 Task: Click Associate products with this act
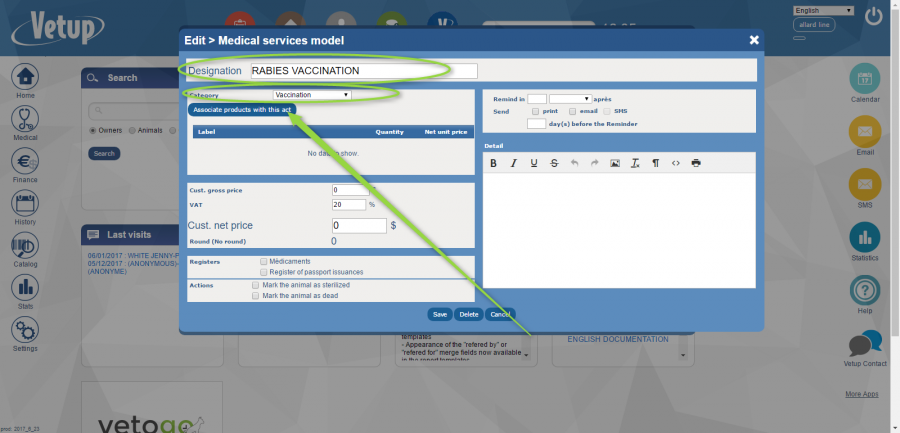[242, 109]
